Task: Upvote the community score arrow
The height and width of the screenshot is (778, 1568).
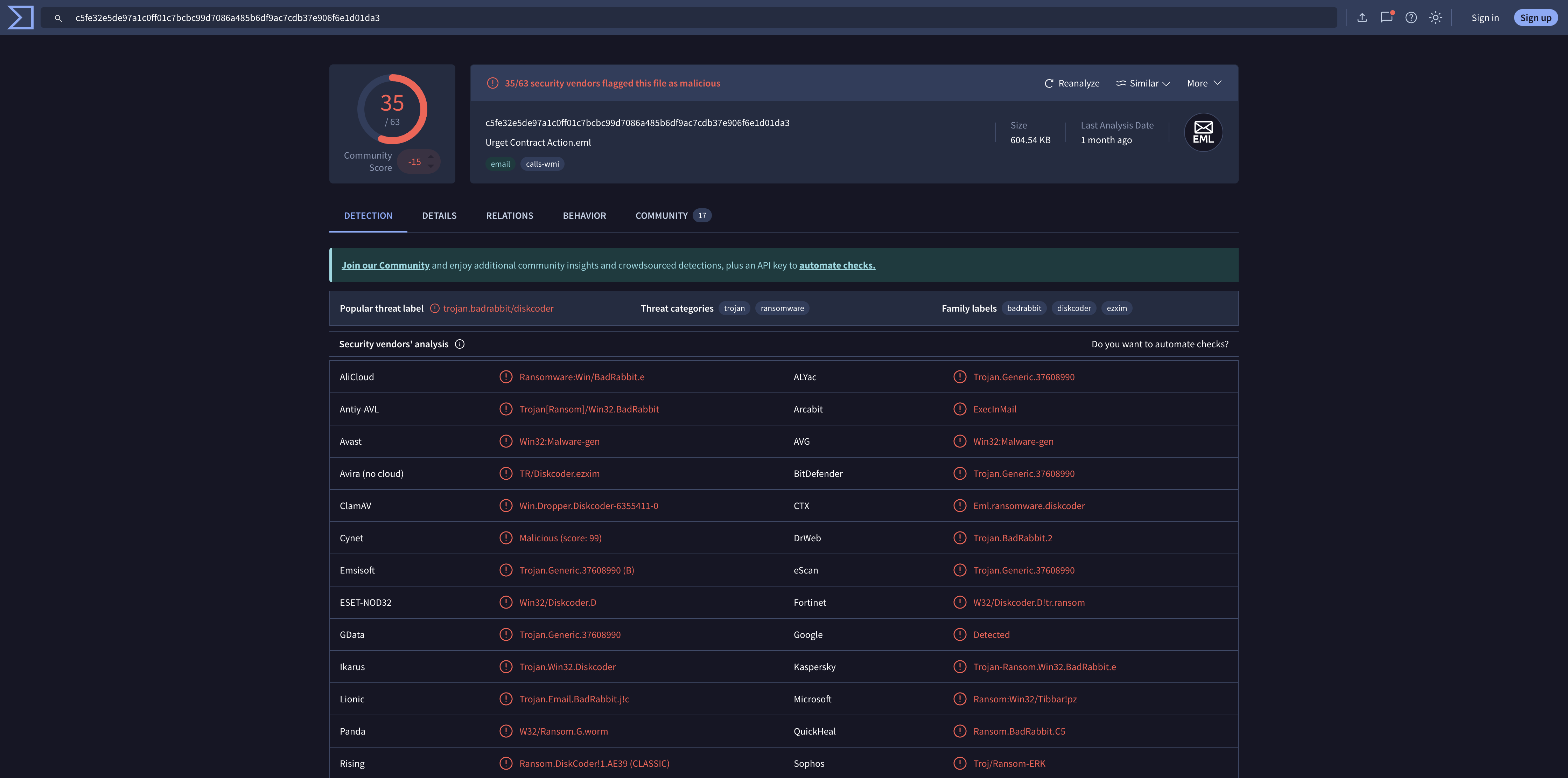Action: 431,157
